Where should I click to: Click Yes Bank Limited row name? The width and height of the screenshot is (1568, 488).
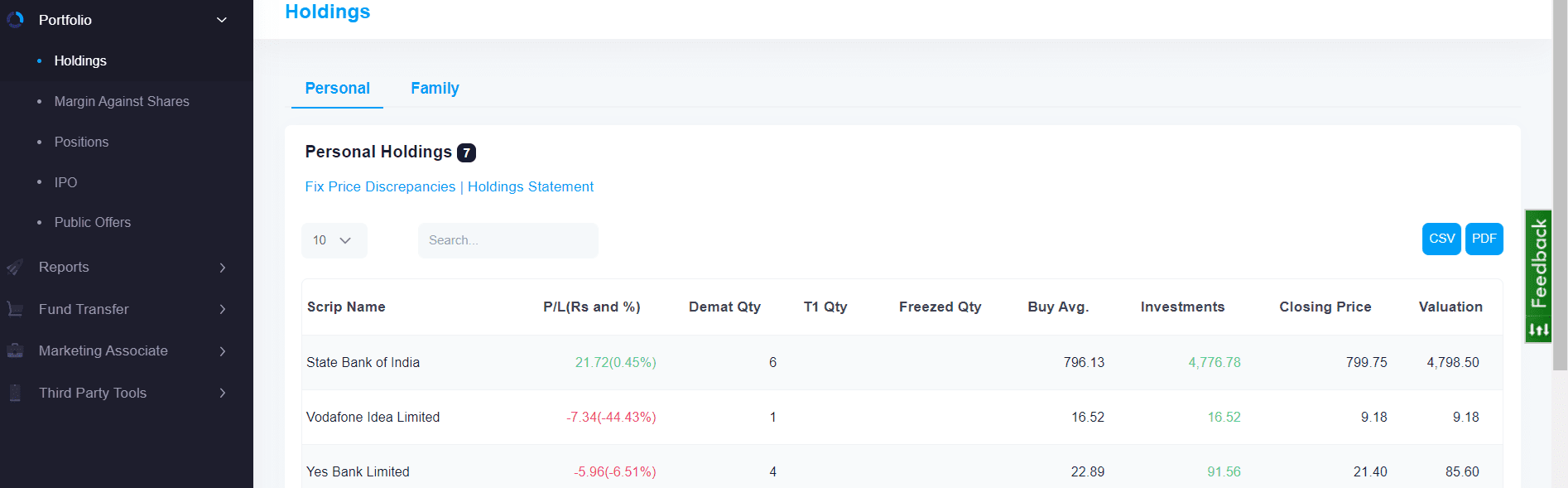point(358,471)
